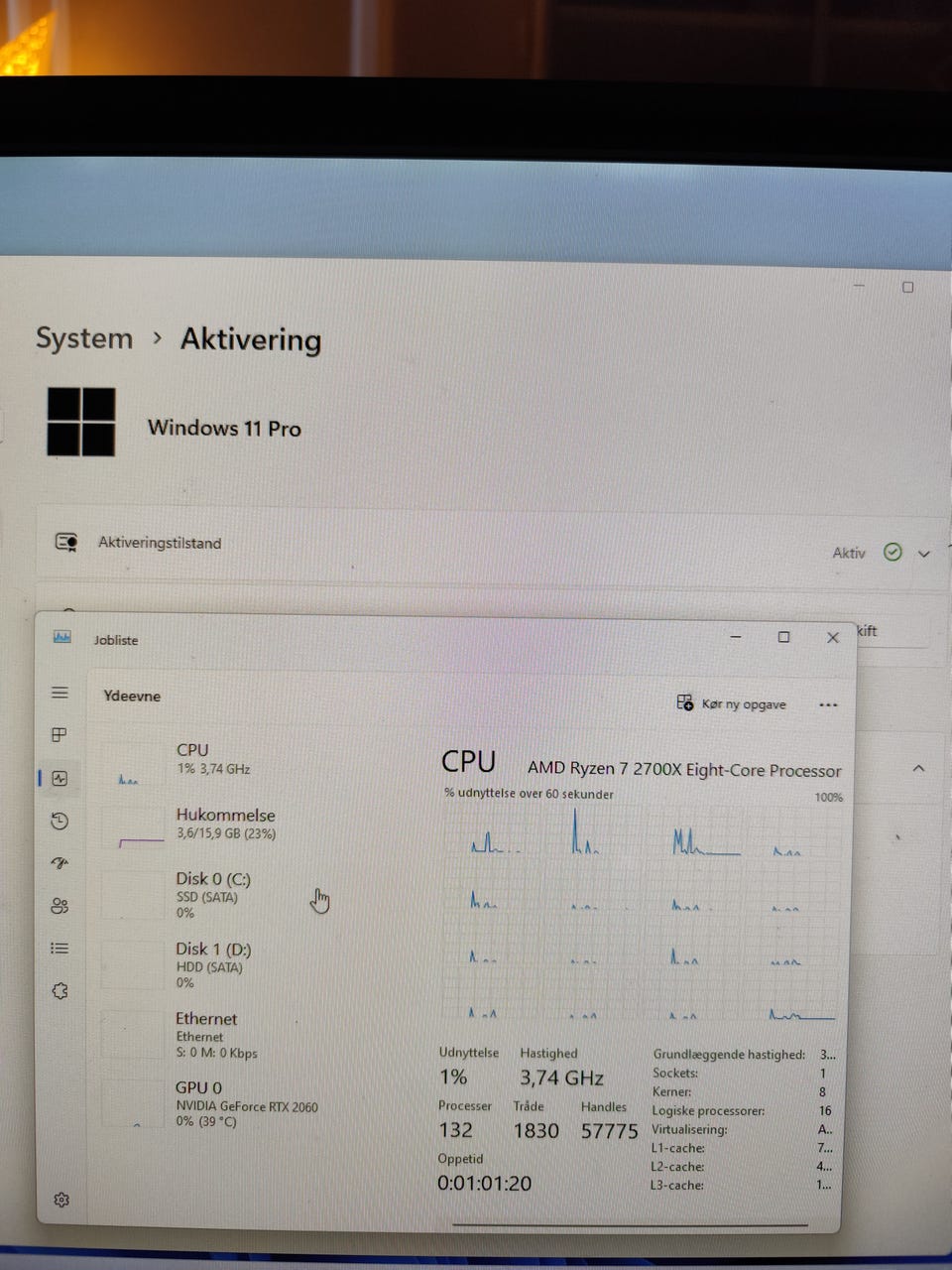Click the Hastighed 3,74 GHz value
The height and width of the screenshot is (1270, 952).
click(561, 1078)
